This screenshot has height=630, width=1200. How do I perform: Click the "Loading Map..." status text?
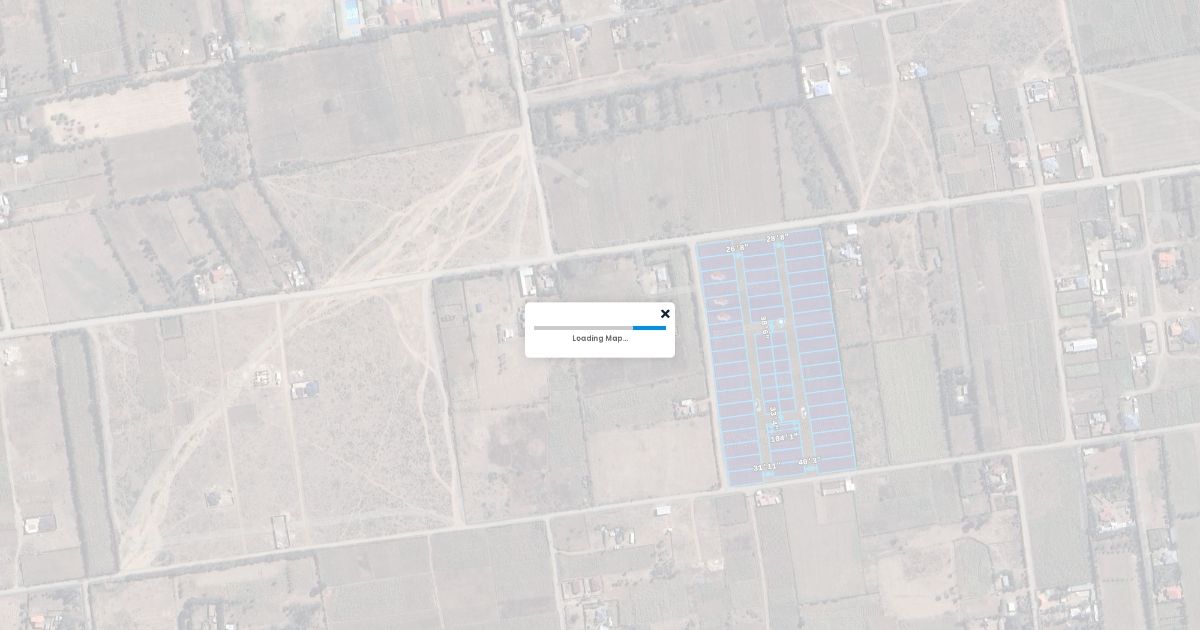click(x=600, y=338)
